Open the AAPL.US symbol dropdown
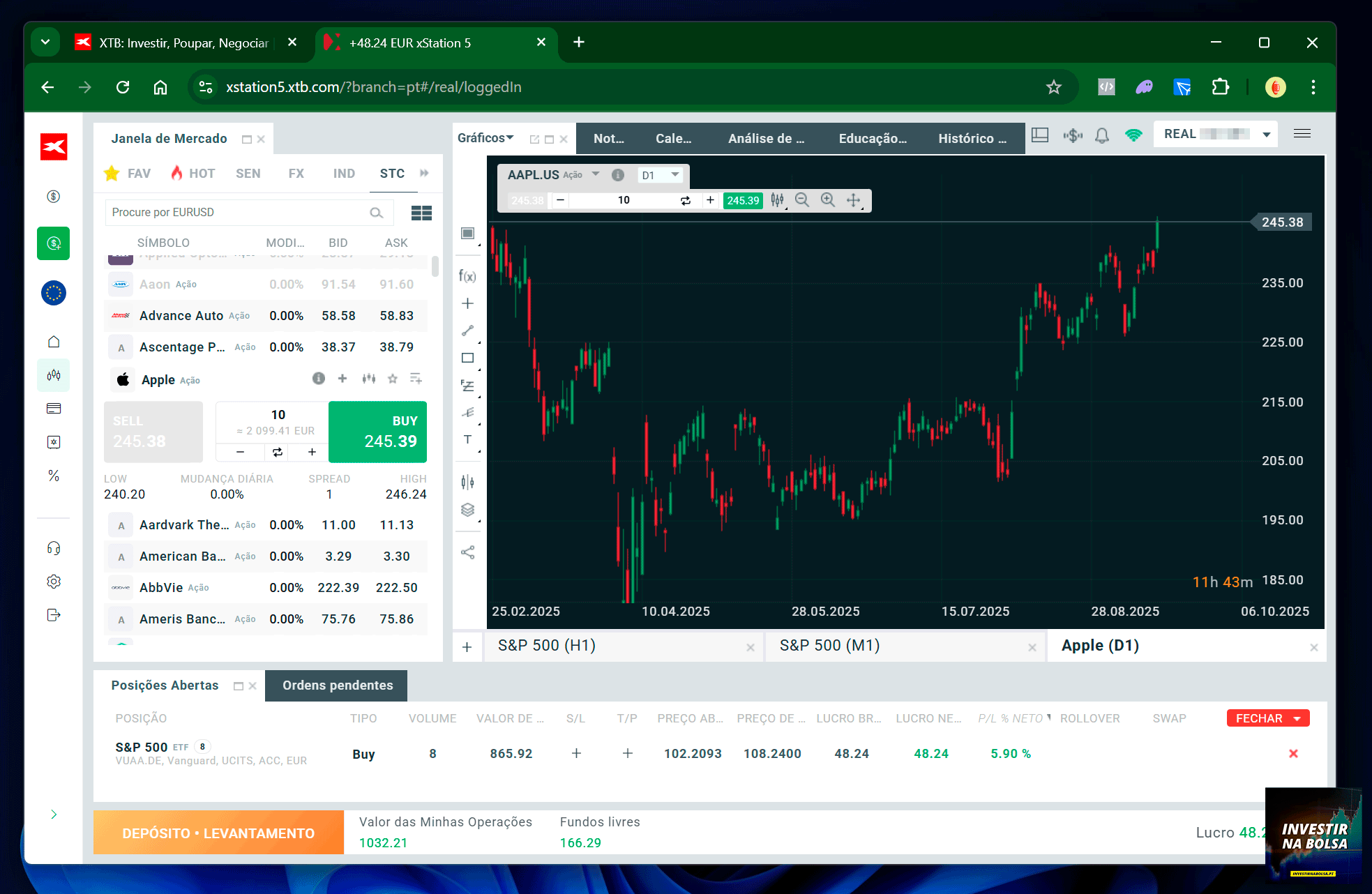Image resolution: width=1372 pixels, height=894 pixels. click(596, 174)
